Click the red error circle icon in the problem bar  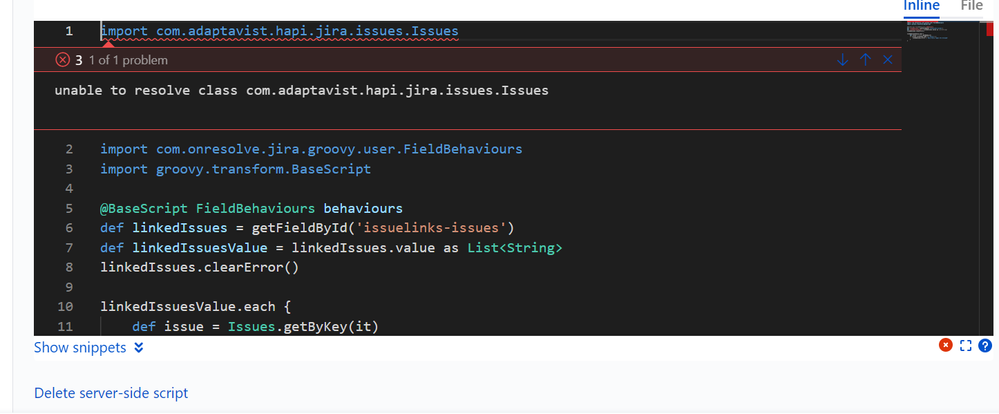(x=62, y=60)
